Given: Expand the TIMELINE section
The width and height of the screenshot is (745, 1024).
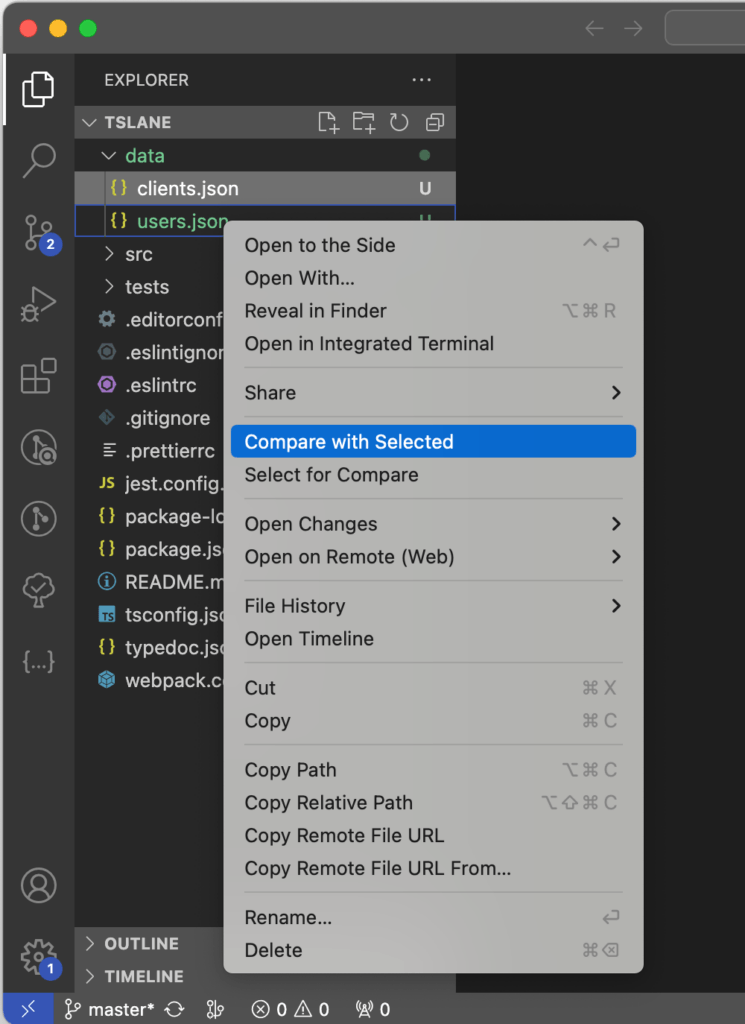Looking at the screenshot, I should pyautogui.click(x=146, y=978).
